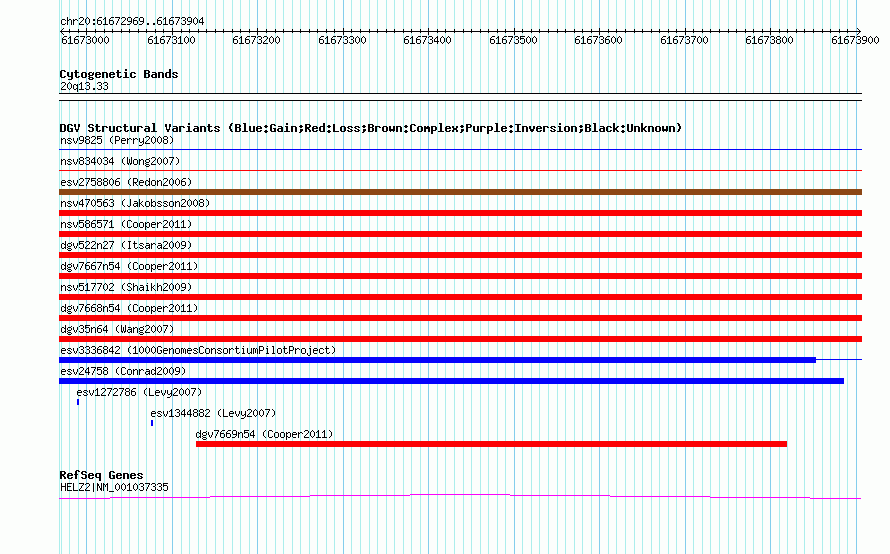Screen dimensions: 890x554
Task: Click the esv1272786 (Levy2007) label
Action: coord(139,392)
